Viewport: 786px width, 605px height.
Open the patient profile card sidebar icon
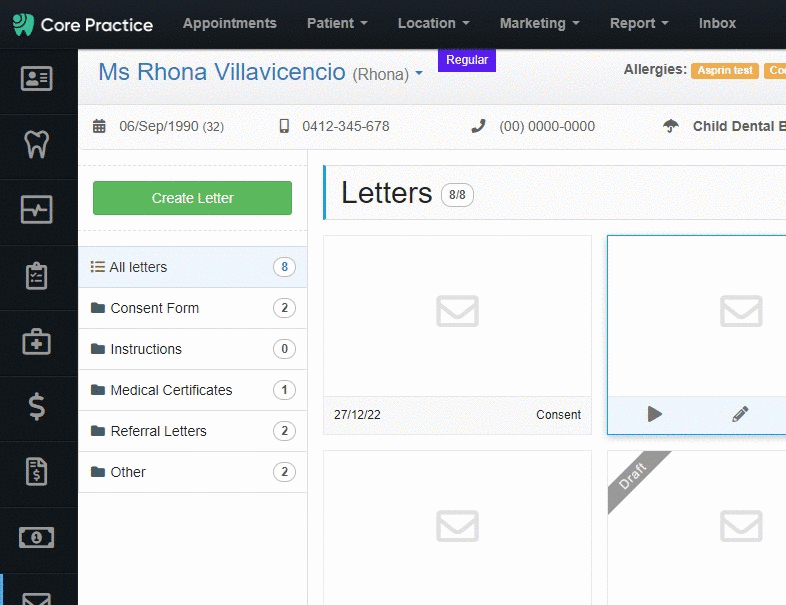tap(37, 79)
